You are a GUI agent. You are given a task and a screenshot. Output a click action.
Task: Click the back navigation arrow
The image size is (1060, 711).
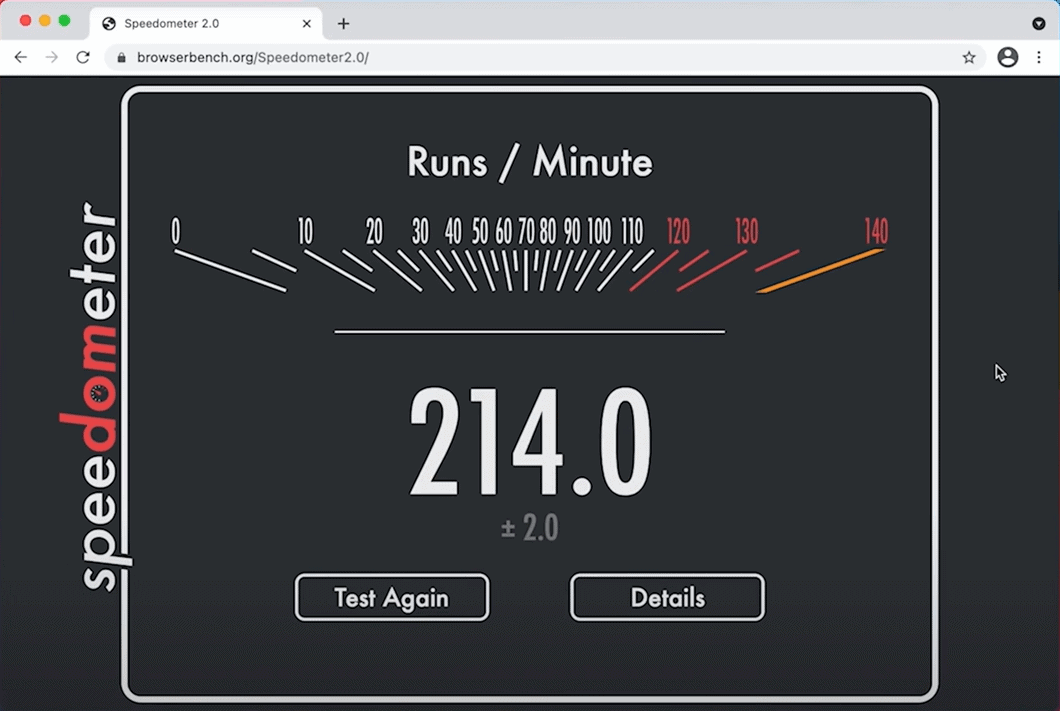coord(20,57)
